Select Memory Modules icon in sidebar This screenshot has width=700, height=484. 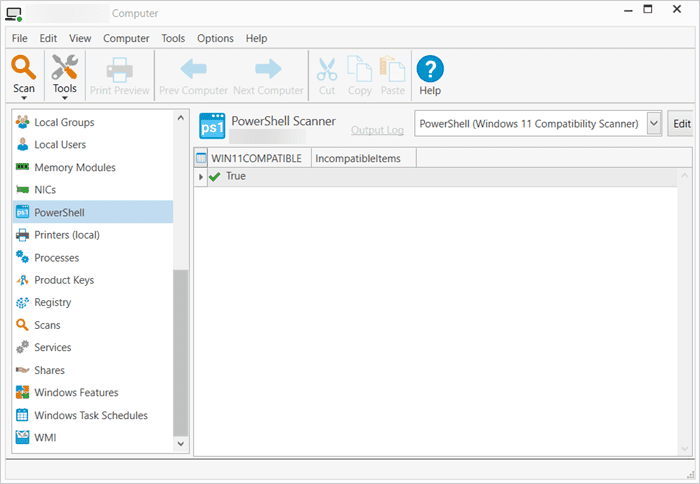(22, 167)
